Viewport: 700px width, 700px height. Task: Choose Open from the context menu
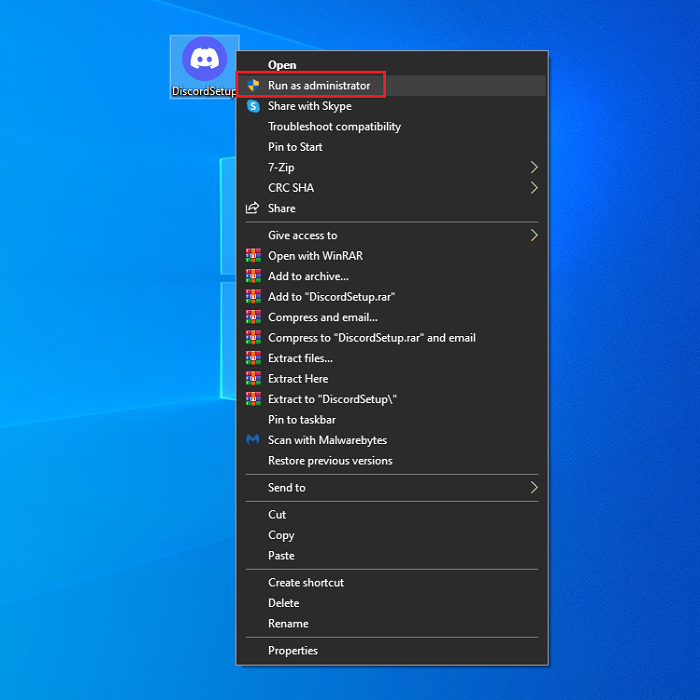click(x=392, y=65)
